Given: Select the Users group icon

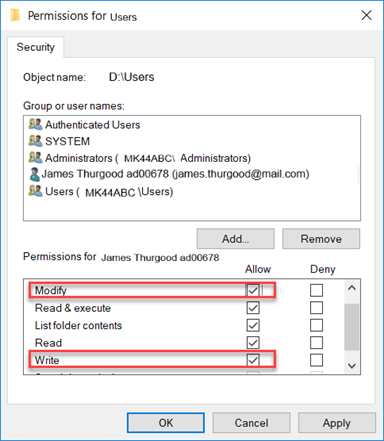Looking at the screenshot, I should tap(35, 191).
